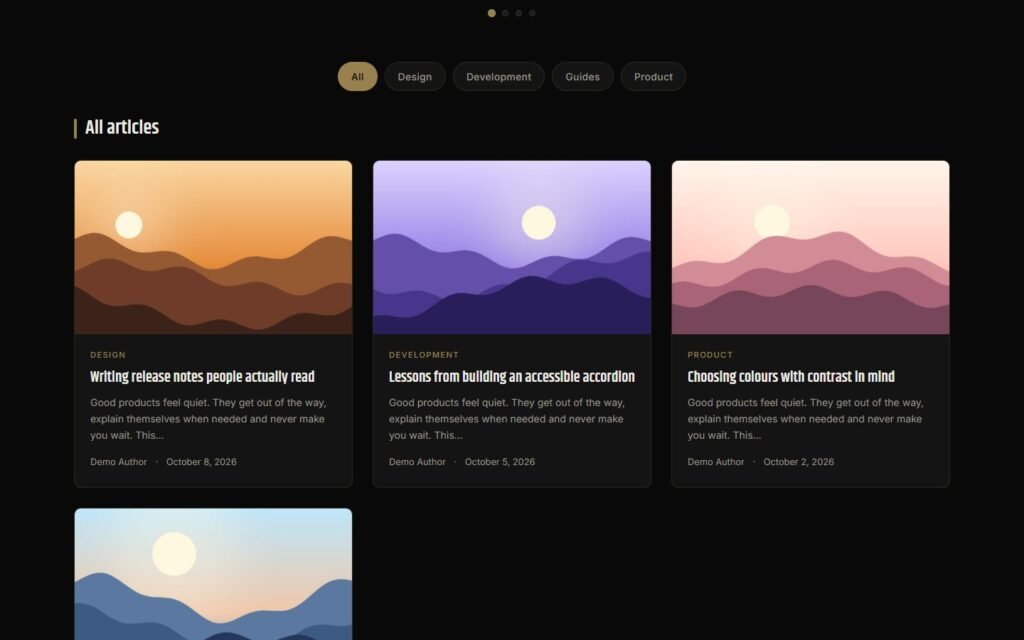Click the date October 5, 2026
1024x640 pixels.
click(500, 462)
